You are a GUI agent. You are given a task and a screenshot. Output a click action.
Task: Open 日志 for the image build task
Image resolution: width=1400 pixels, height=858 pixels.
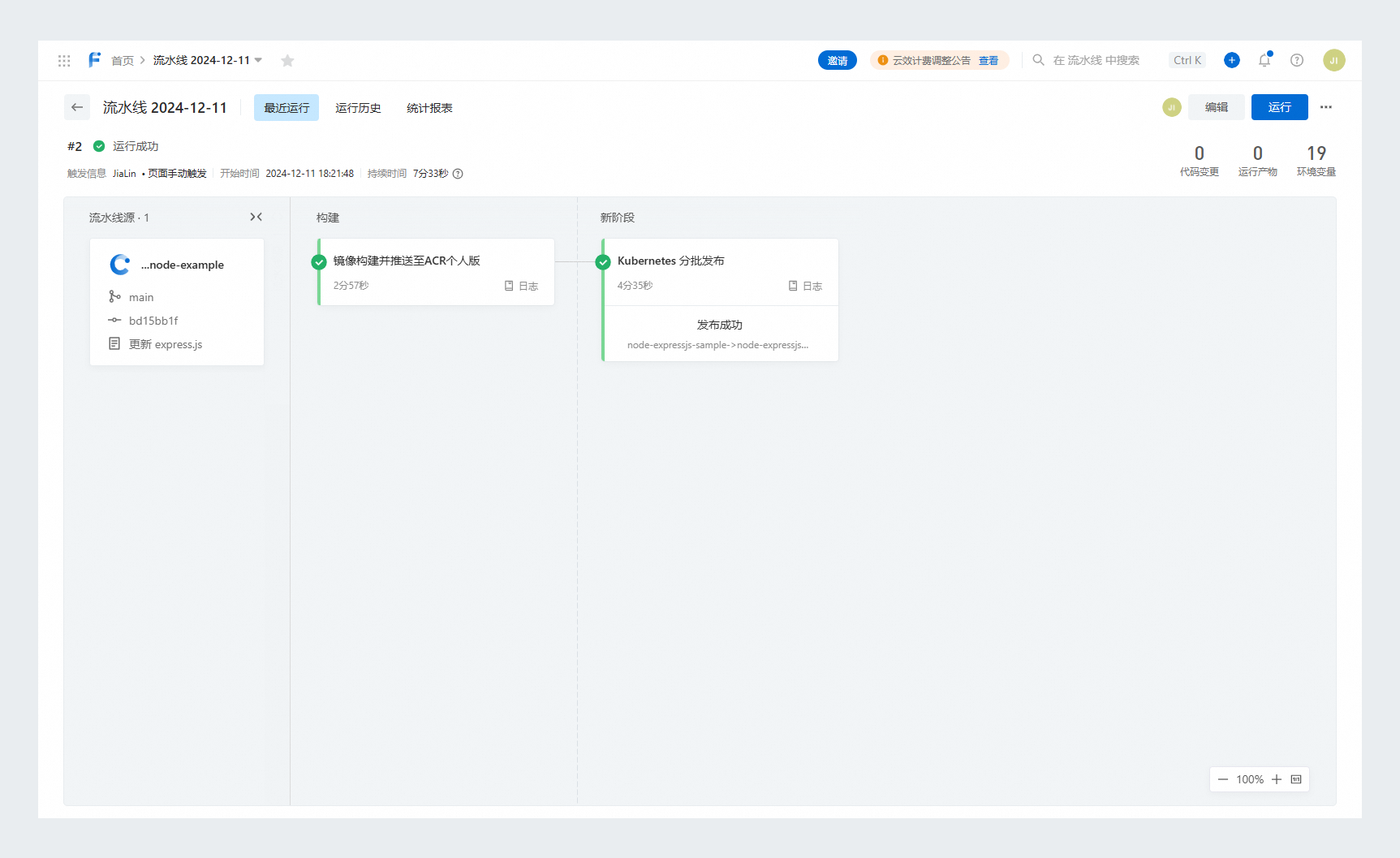(521, 286)
